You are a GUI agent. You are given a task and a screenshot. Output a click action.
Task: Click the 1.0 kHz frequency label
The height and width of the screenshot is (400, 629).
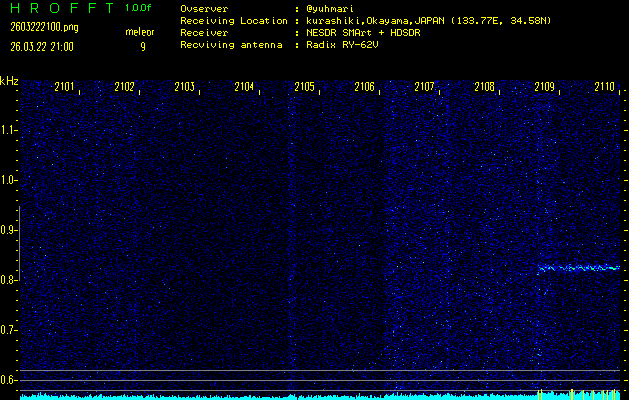pos(7,180)
